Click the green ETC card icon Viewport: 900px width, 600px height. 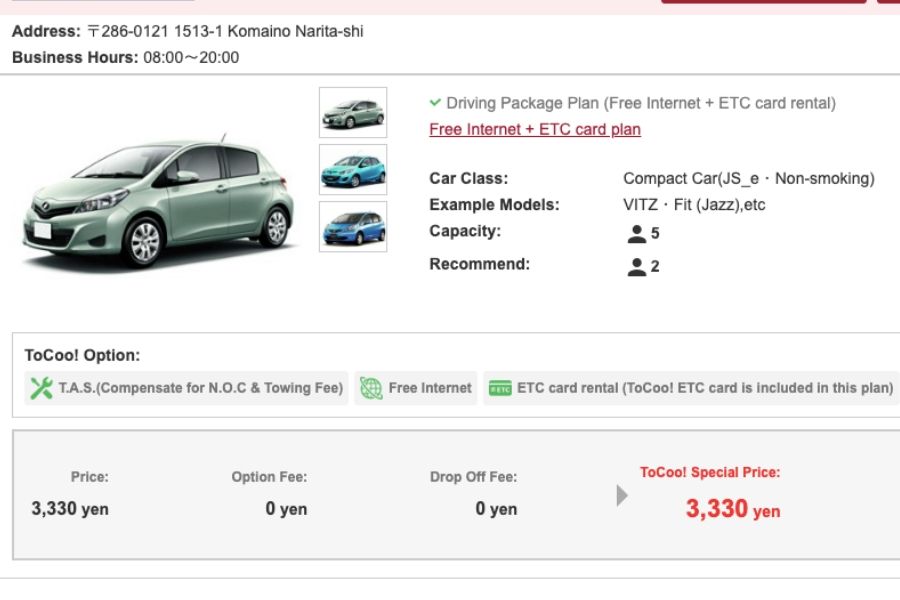(x=500, y=389)
